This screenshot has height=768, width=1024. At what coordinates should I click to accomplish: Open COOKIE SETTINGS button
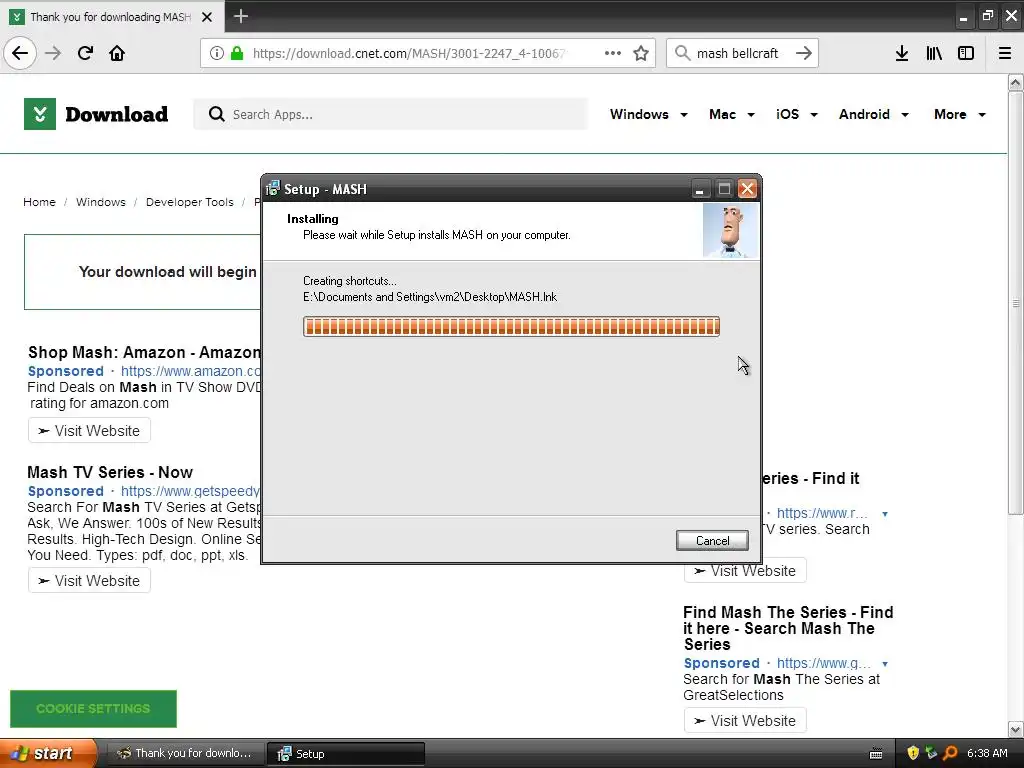click(x=93, y=709)
